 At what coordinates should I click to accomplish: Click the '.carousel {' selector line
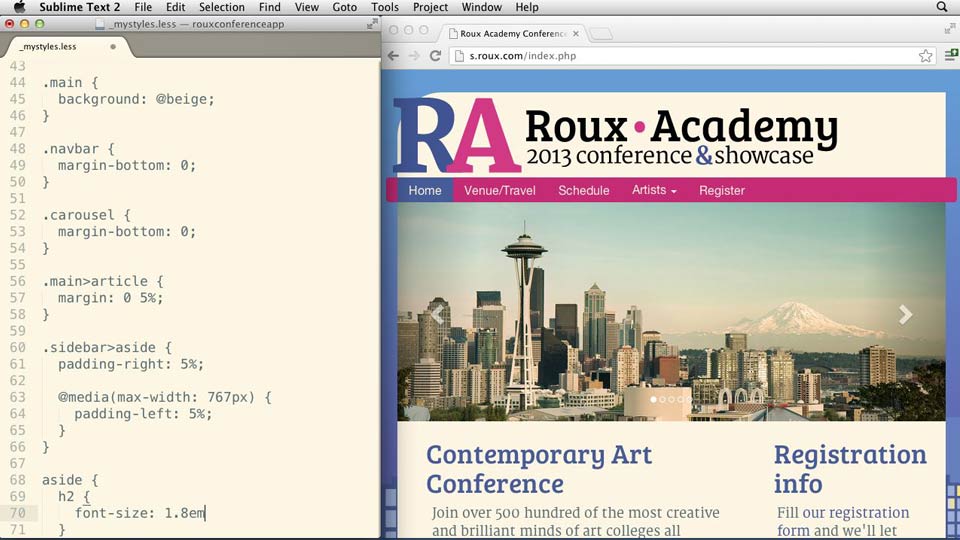click(86, 215)
